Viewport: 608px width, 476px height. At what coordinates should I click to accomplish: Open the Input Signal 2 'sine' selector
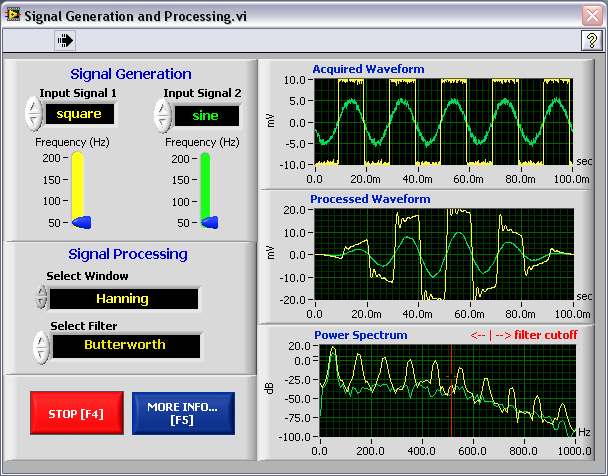click(x=207, y=115)
